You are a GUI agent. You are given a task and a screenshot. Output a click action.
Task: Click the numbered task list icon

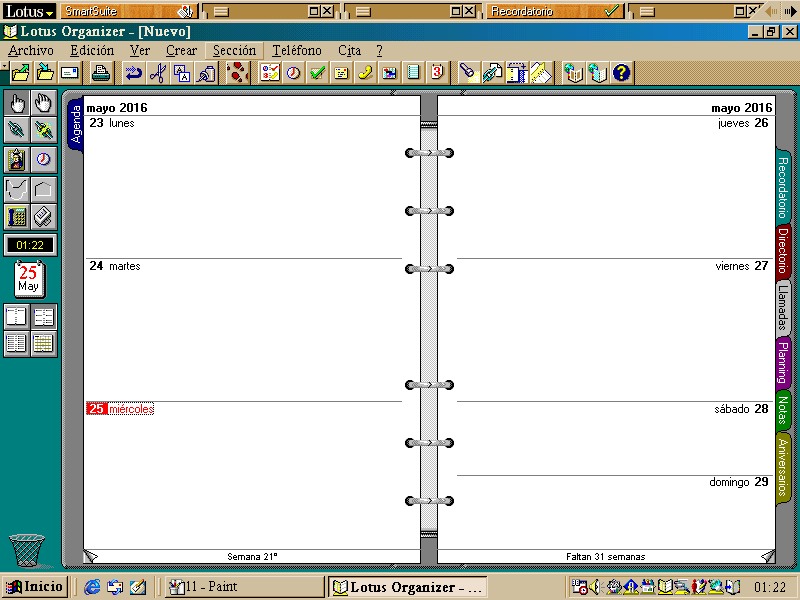click(269, 72)
